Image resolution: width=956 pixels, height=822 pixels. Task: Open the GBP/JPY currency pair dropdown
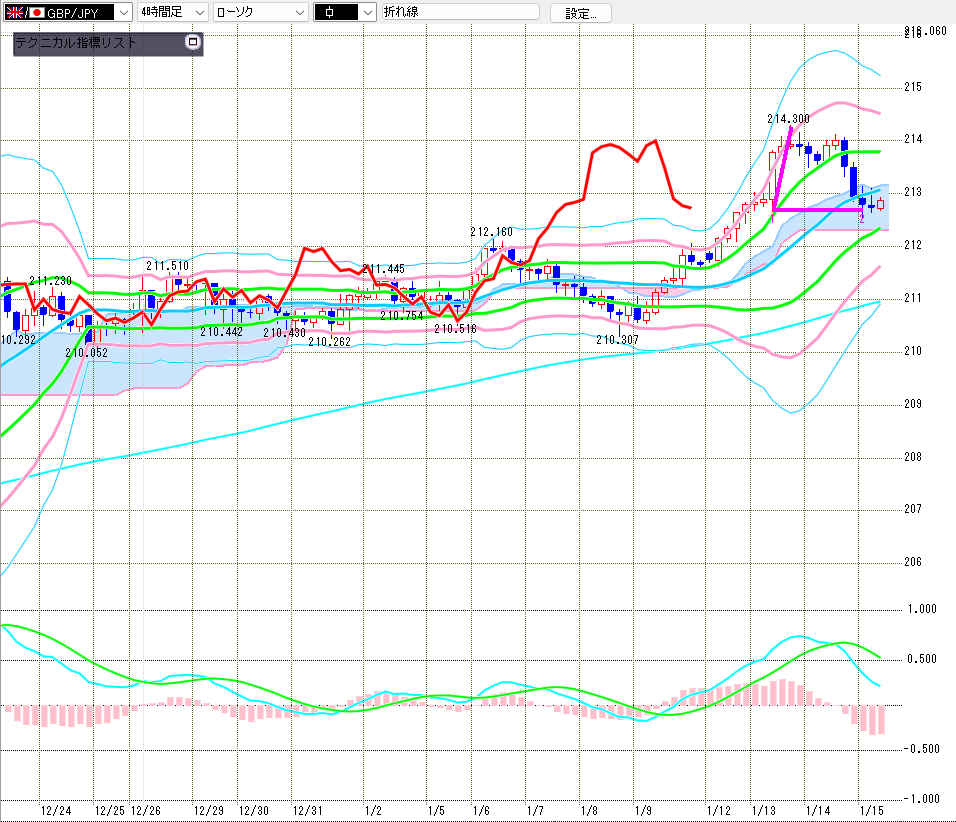click(x=122, y=13)
